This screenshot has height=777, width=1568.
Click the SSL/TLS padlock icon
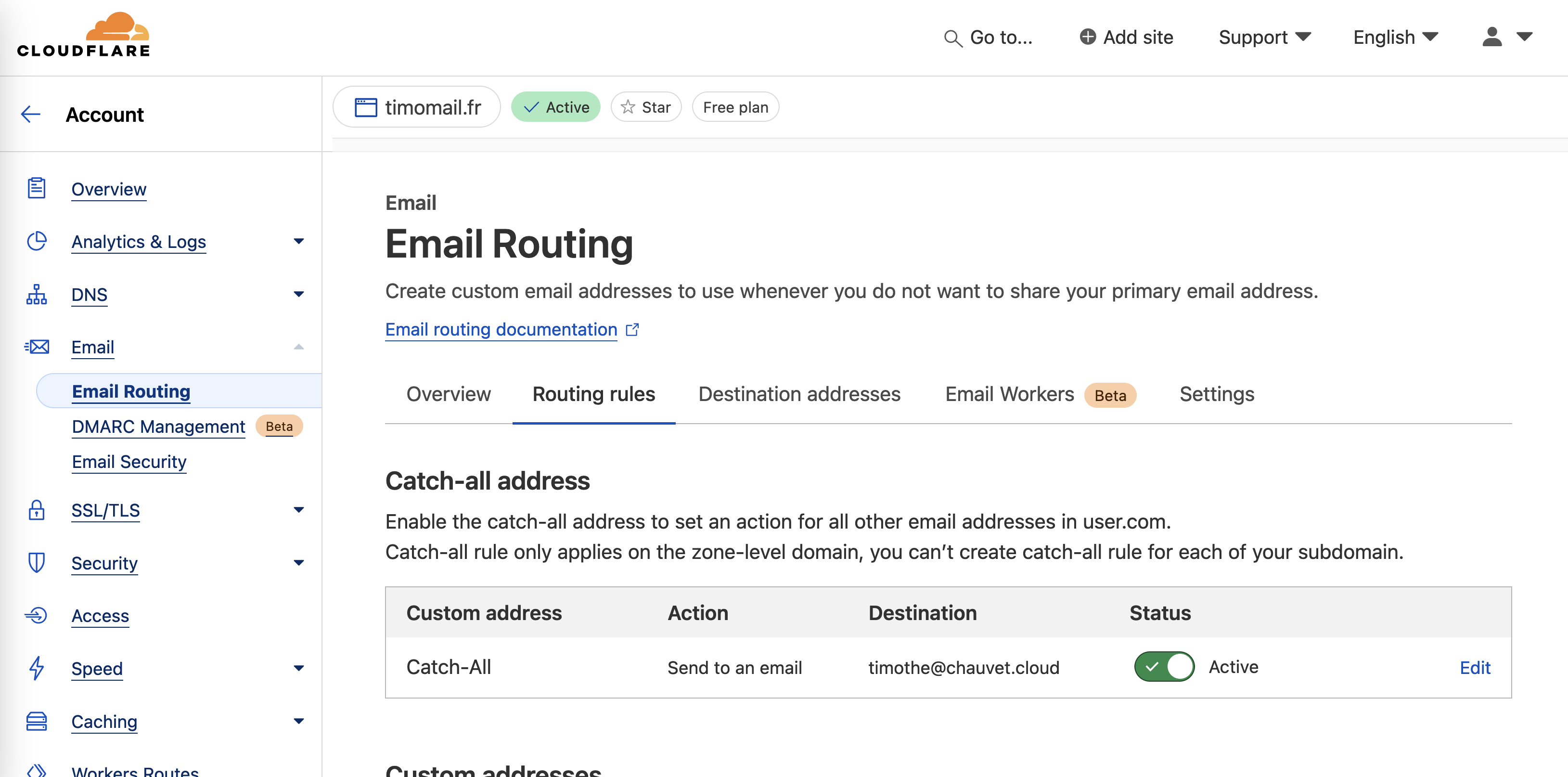tap(37, 510)
